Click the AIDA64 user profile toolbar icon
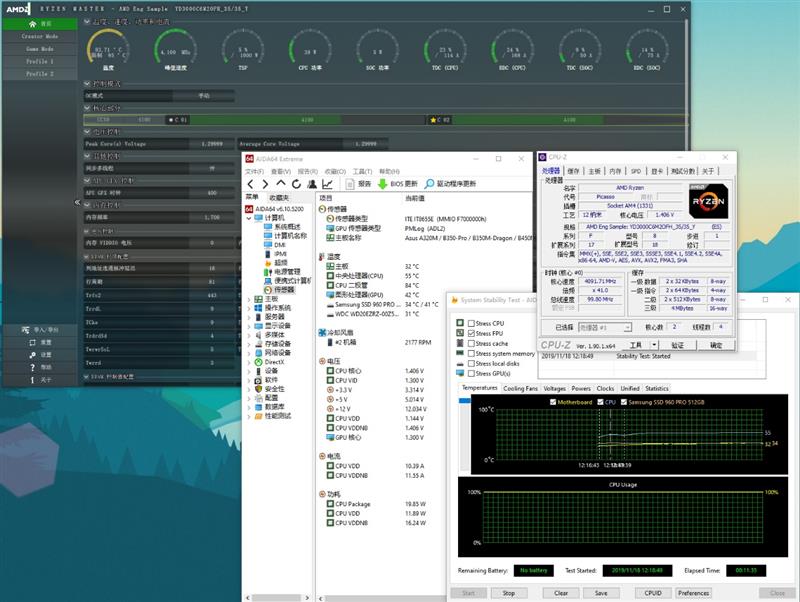The width and height of the screenshot is (800, 602). click(x=312, y=184)
